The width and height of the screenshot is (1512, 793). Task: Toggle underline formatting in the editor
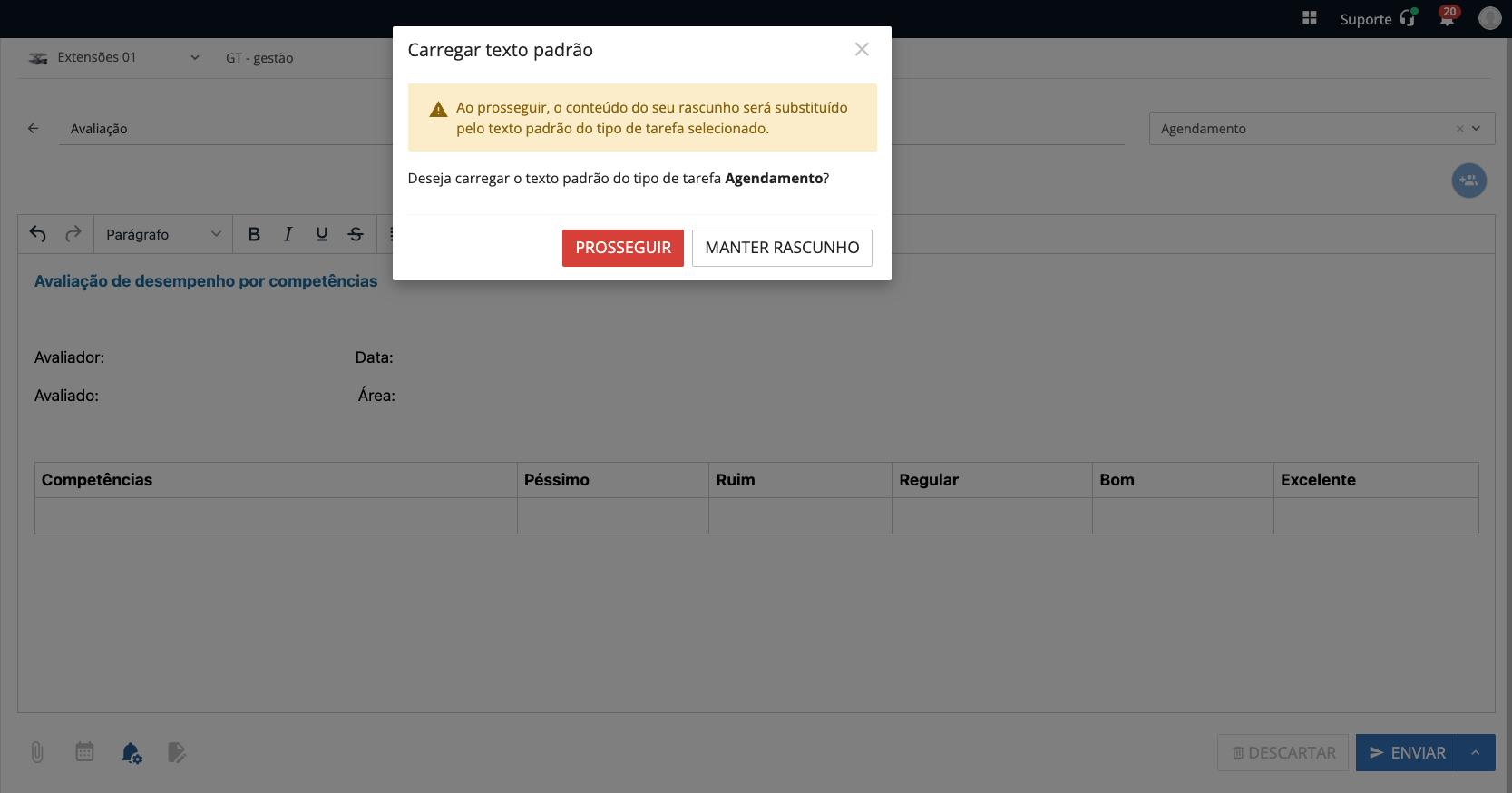click(x=321, y=234)
